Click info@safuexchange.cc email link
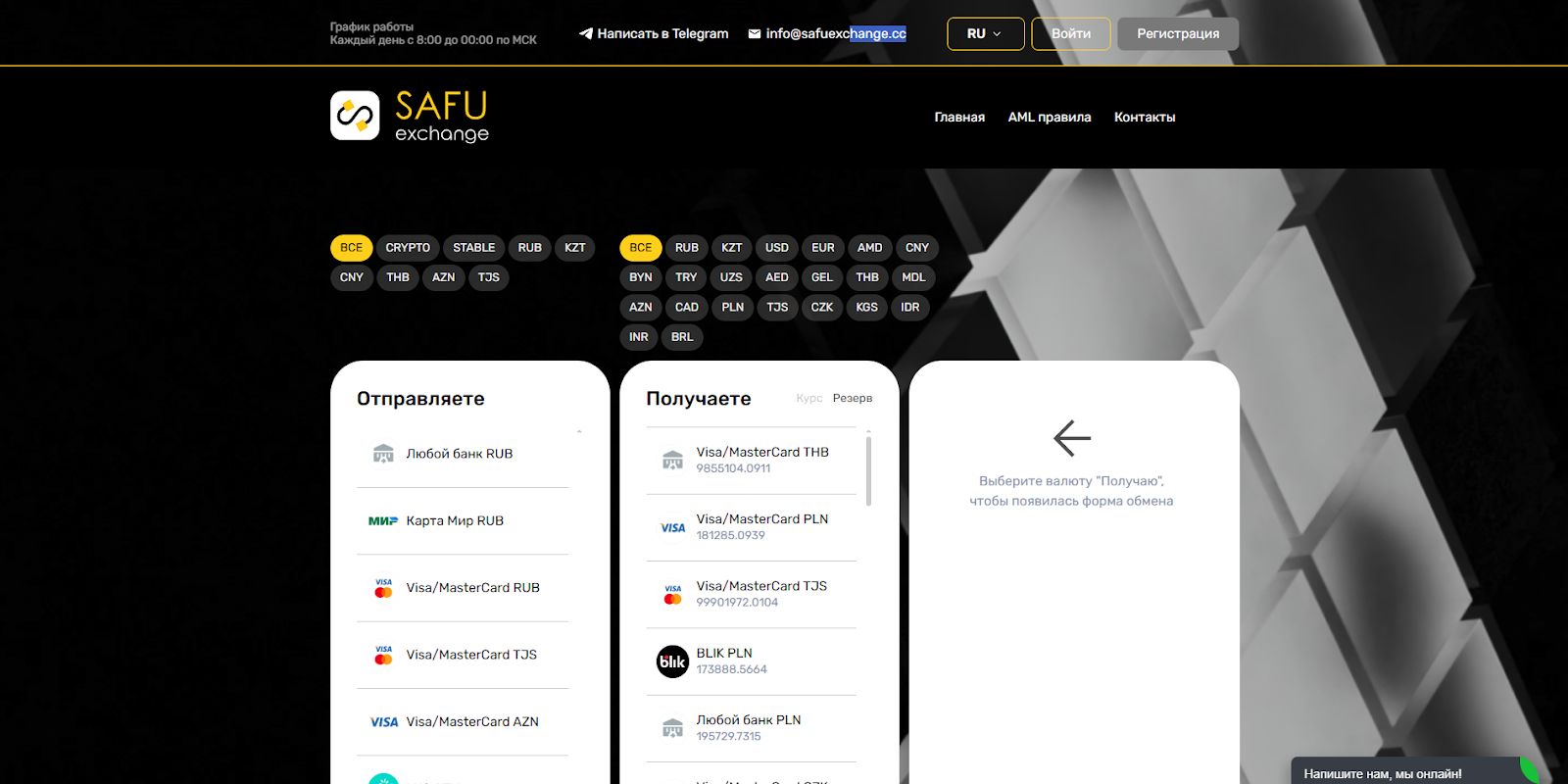The width and height of the screenshot is (1568, 784). click(827, 33)
